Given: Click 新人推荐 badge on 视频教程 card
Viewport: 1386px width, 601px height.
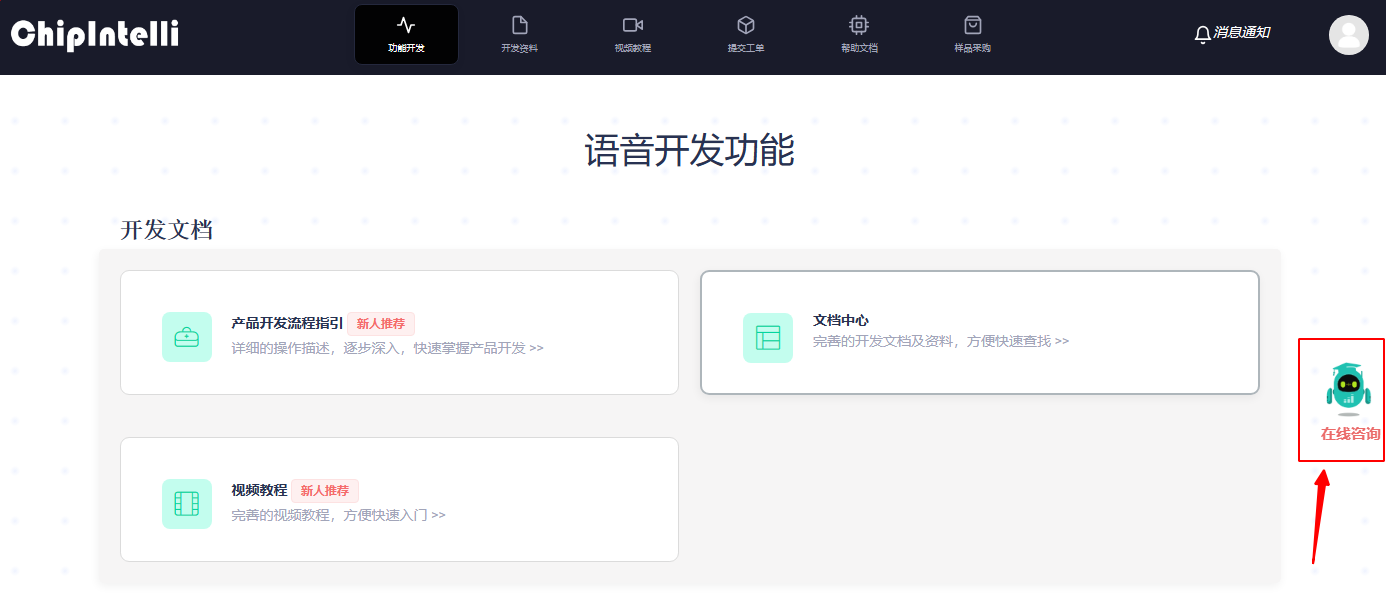Looking at the screenshot, I should coord(325,491).
